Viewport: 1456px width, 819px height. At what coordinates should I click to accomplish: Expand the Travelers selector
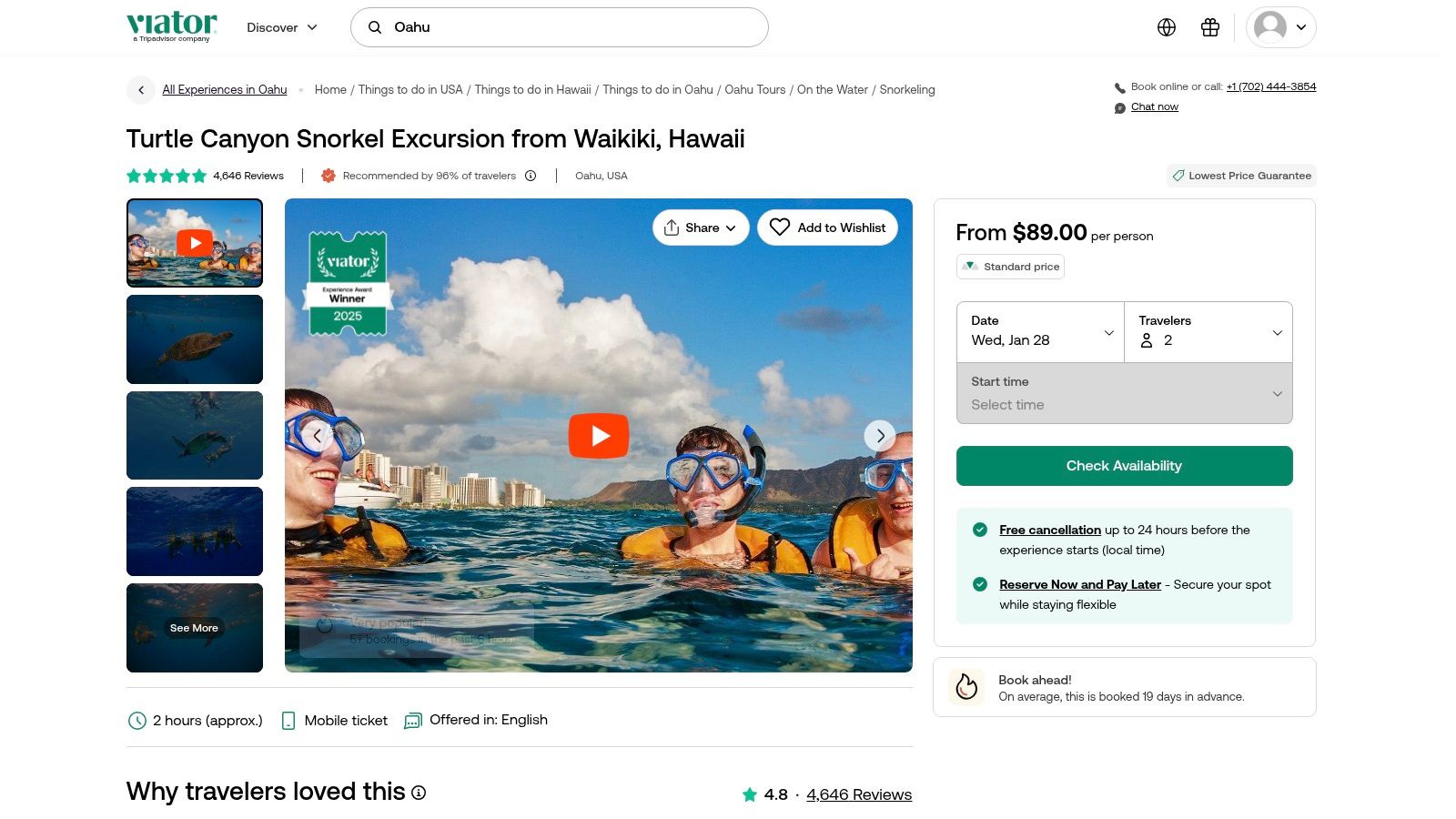[x=1208, y=332]
